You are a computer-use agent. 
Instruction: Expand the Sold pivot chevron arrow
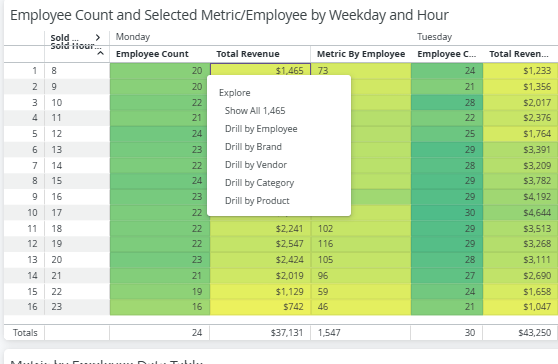pyautogui.click(x=98, y=37)
